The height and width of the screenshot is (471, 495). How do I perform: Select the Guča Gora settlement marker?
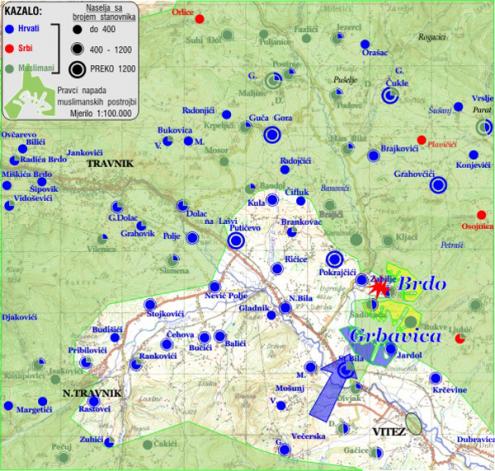(272, 135)
